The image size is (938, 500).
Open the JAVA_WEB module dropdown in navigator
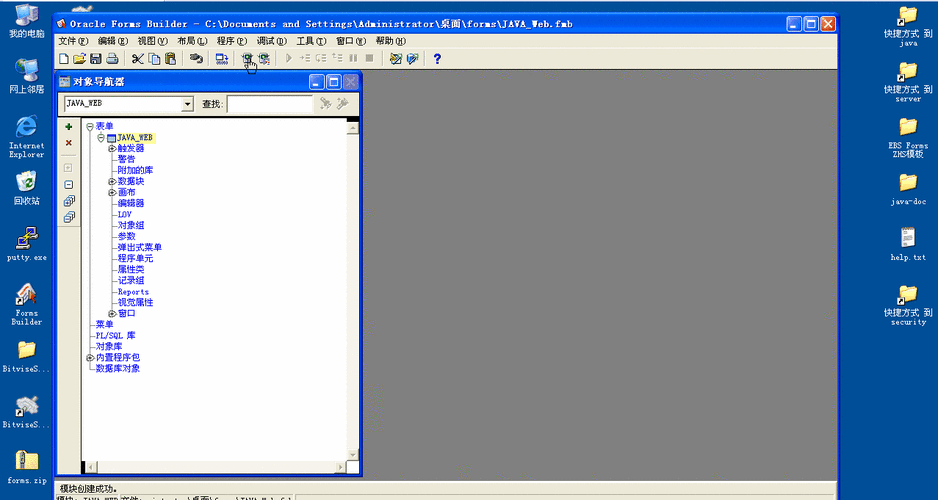[x=187, y=104]
